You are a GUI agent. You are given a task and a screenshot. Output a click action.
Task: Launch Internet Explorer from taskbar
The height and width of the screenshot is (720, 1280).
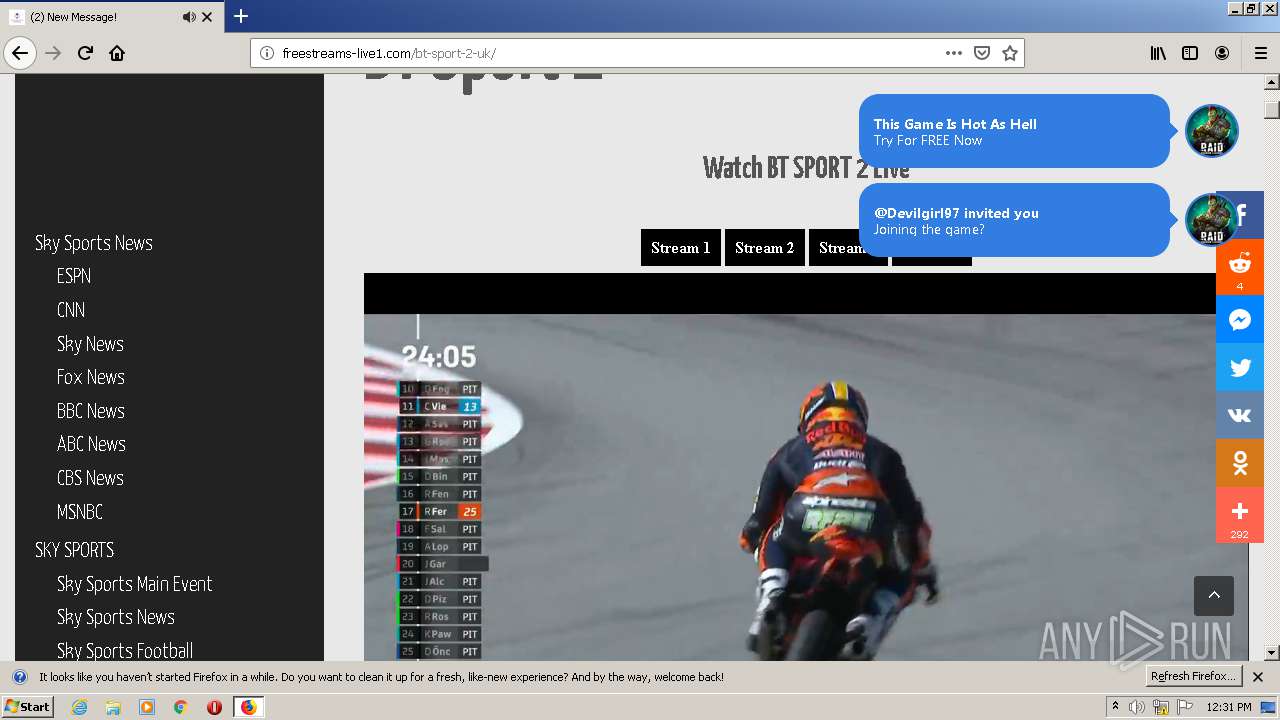[x=80, y=707]
